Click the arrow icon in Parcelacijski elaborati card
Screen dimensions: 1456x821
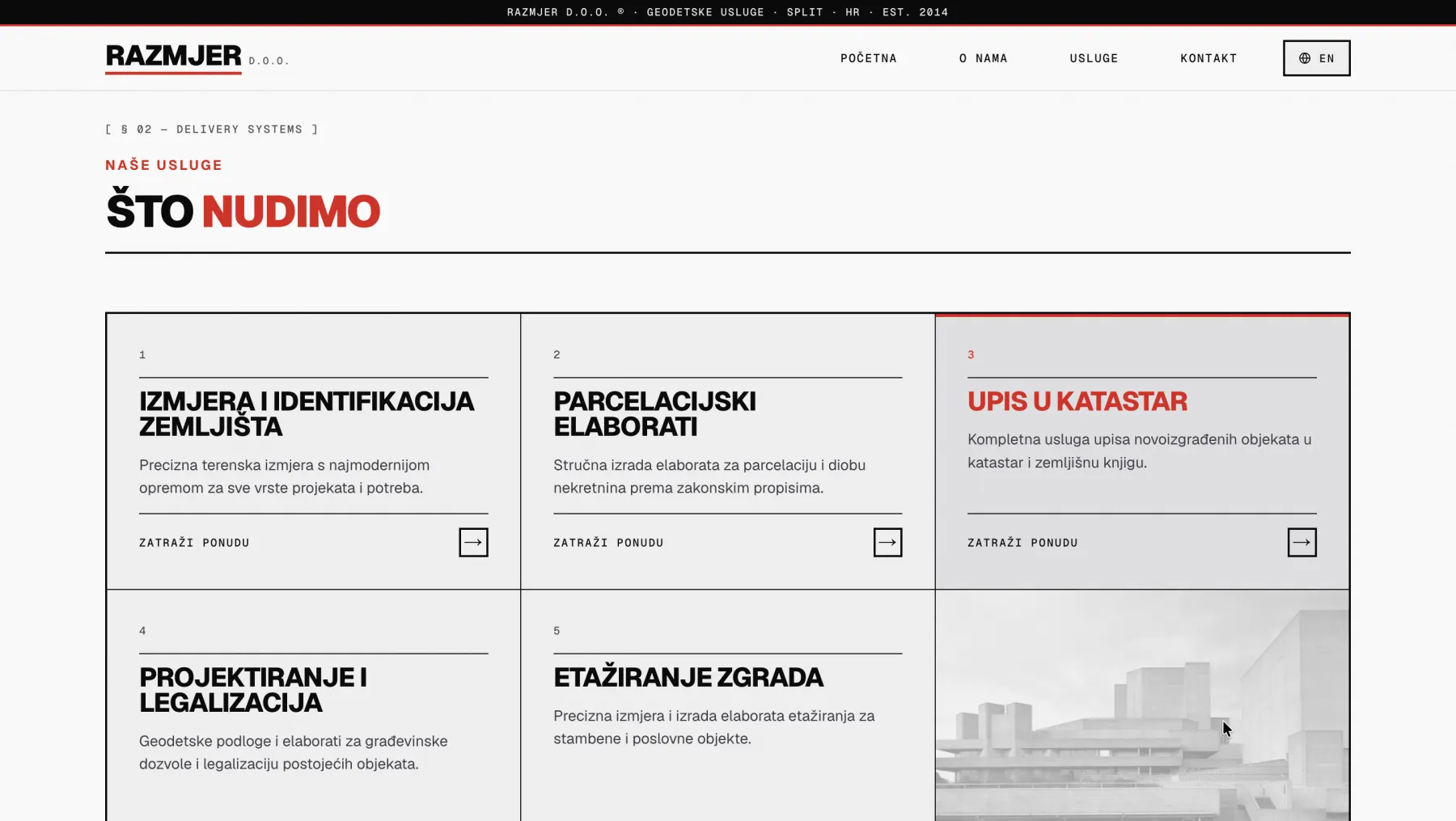coord(887,543)
